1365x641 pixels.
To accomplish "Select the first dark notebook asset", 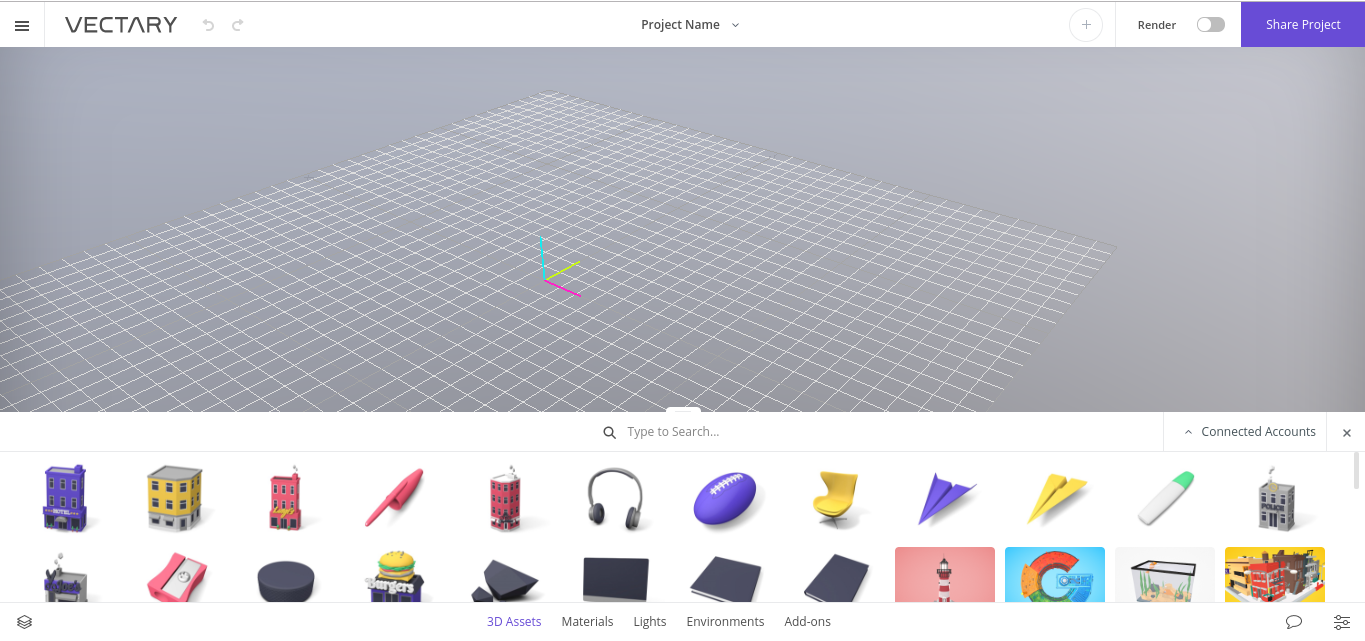I will 726,579.
